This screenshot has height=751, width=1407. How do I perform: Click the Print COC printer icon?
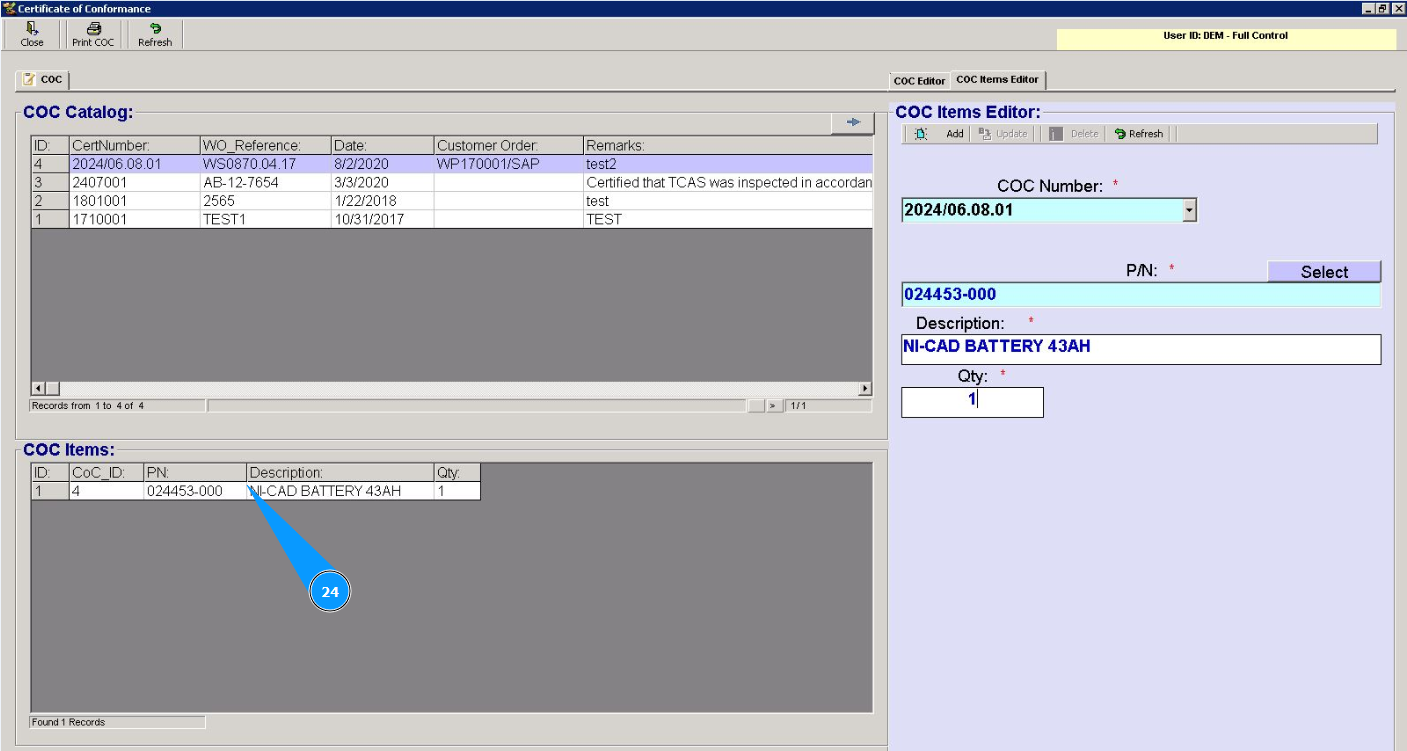[x=93, y=30]
